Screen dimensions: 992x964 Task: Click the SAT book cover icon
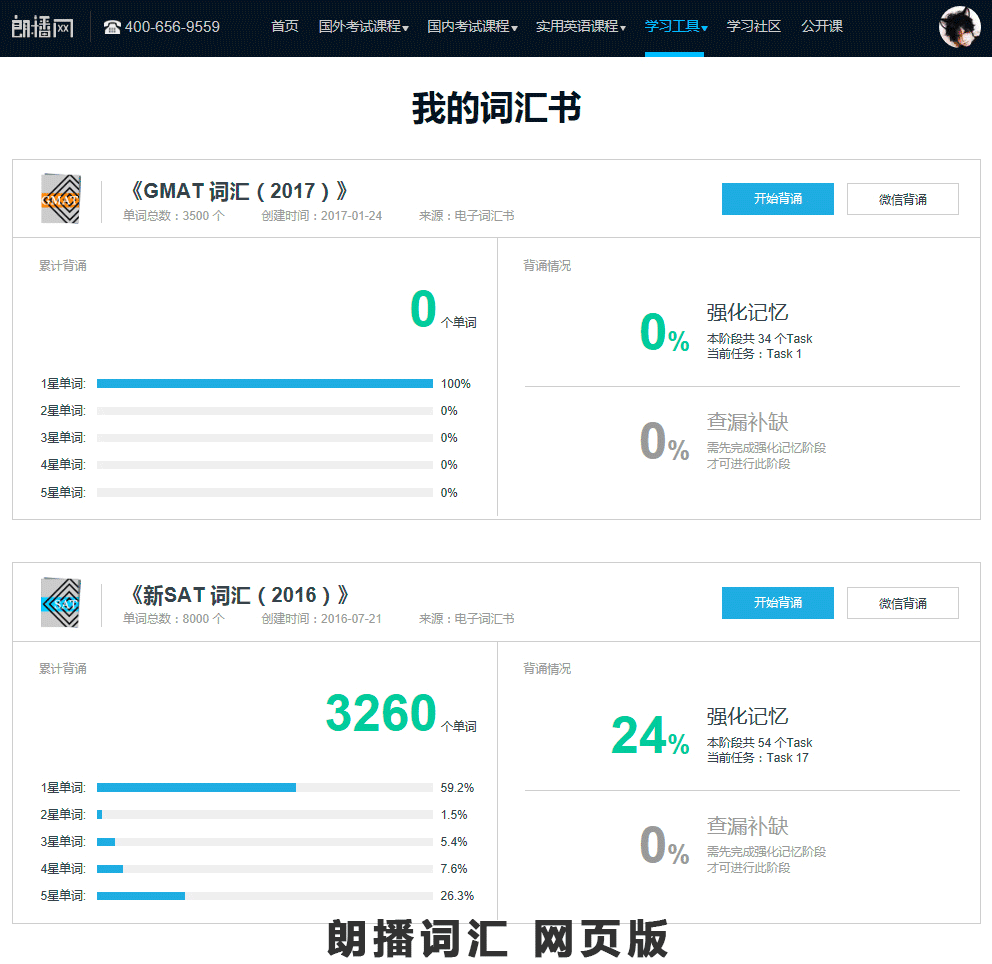click(x=61, y=603)
